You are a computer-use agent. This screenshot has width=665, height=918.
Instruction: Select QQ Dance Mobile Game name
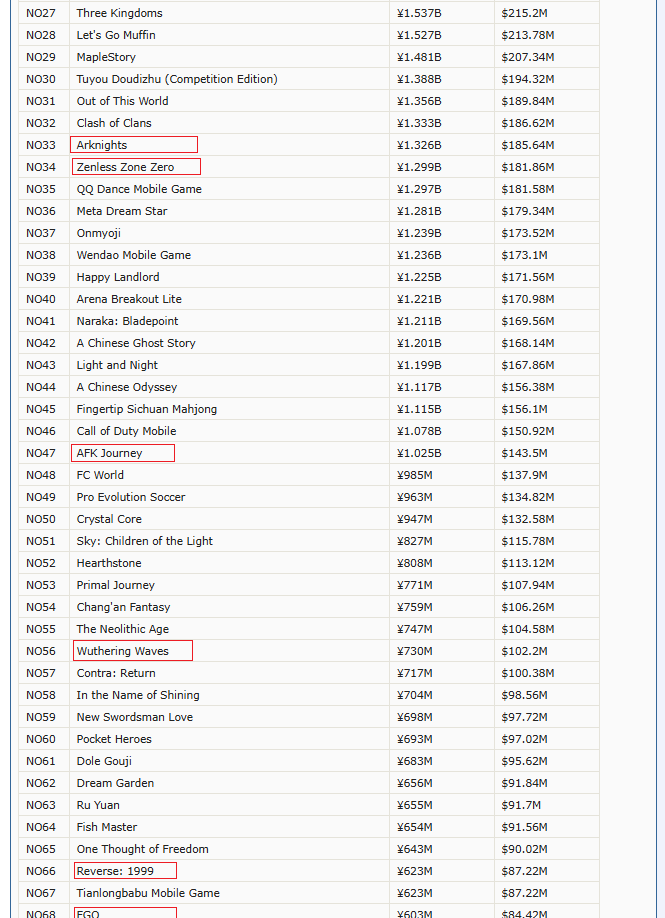click(x=139, y=189)
